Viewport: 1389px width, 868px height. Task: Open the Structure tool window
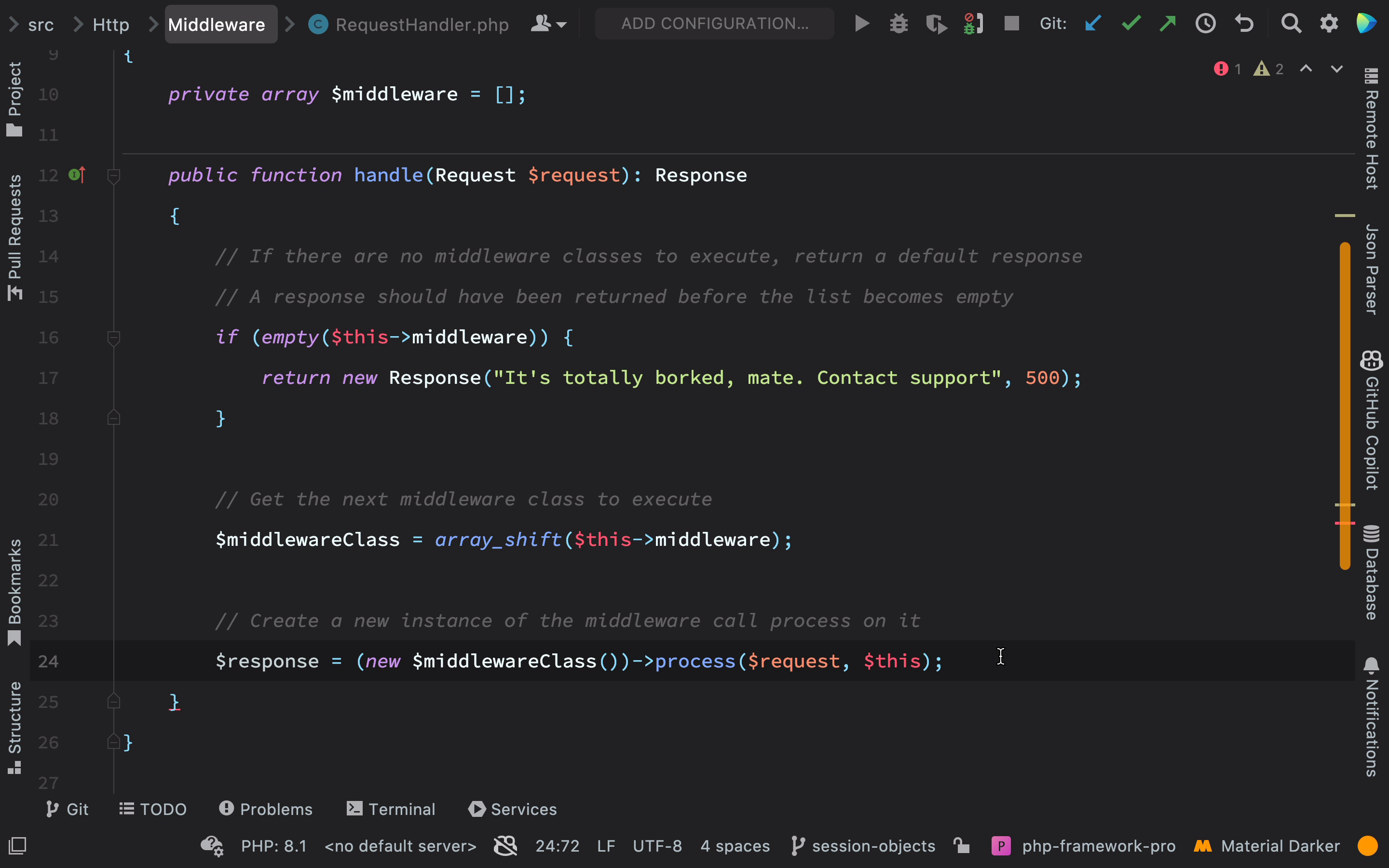tap(14, 727)
